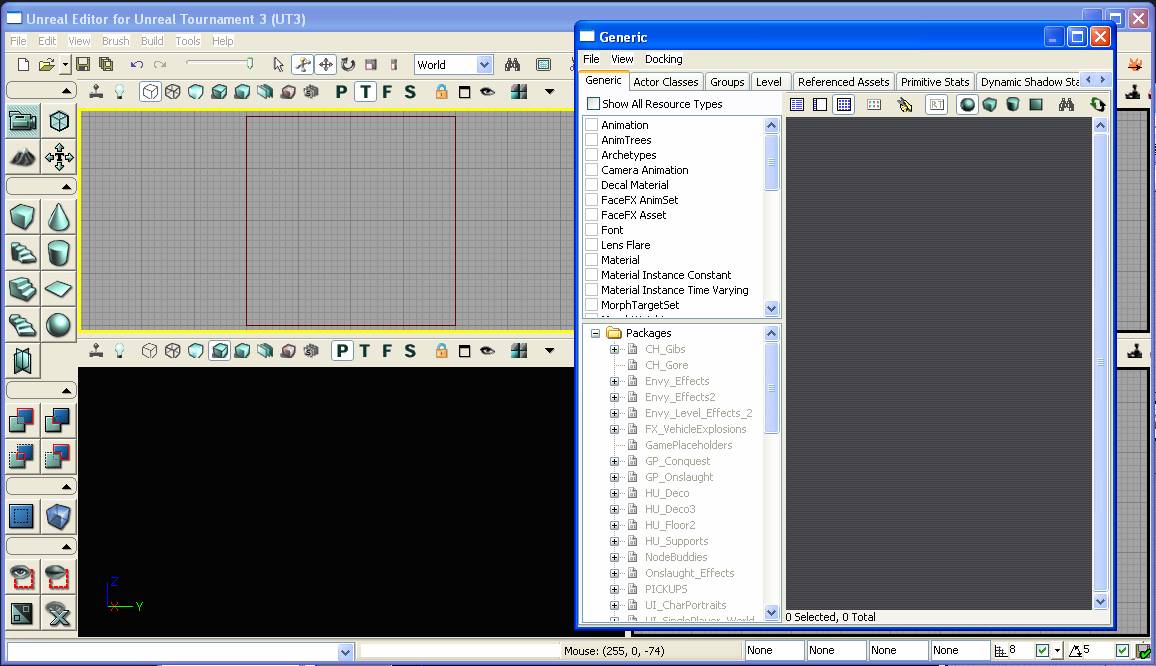Switch browser to list view icon

pos(797,105)
